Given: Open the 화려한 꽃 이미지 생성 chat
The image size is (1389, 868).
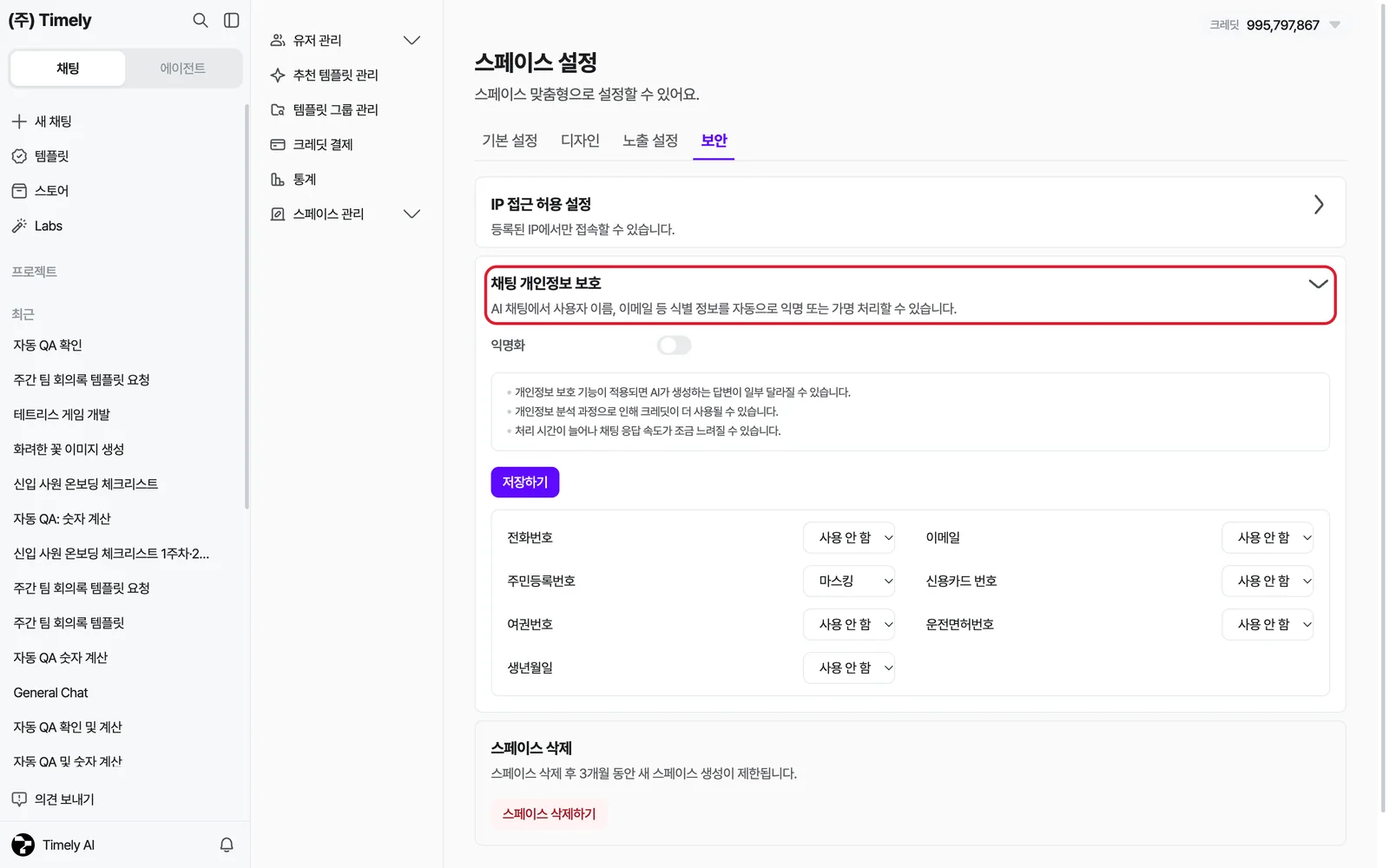Looking at the screenshot, I should pyautogui.click(x=69, y=450).
